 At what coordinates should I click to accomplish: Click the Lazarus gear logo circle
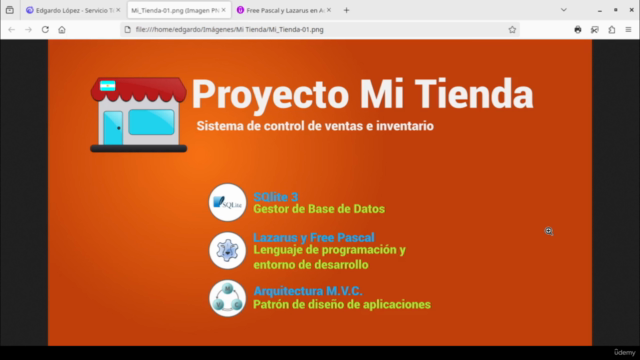227,251
